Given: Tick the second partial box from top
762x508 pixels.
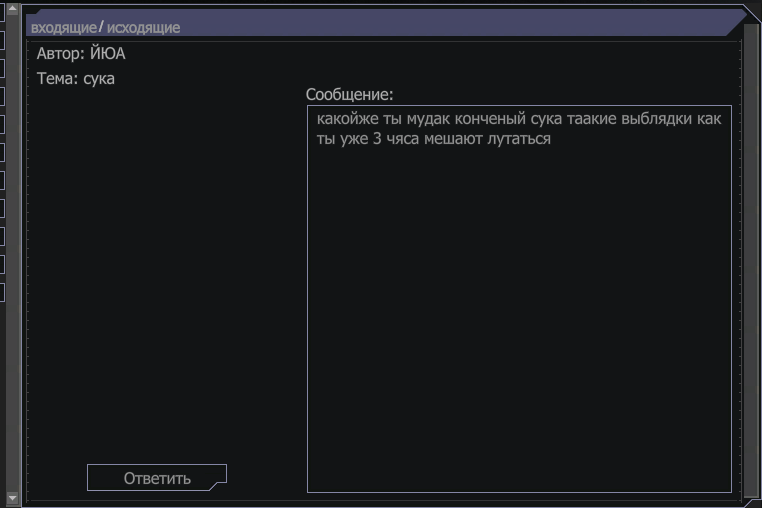Looking at the screenshot, I should [2, 40].
